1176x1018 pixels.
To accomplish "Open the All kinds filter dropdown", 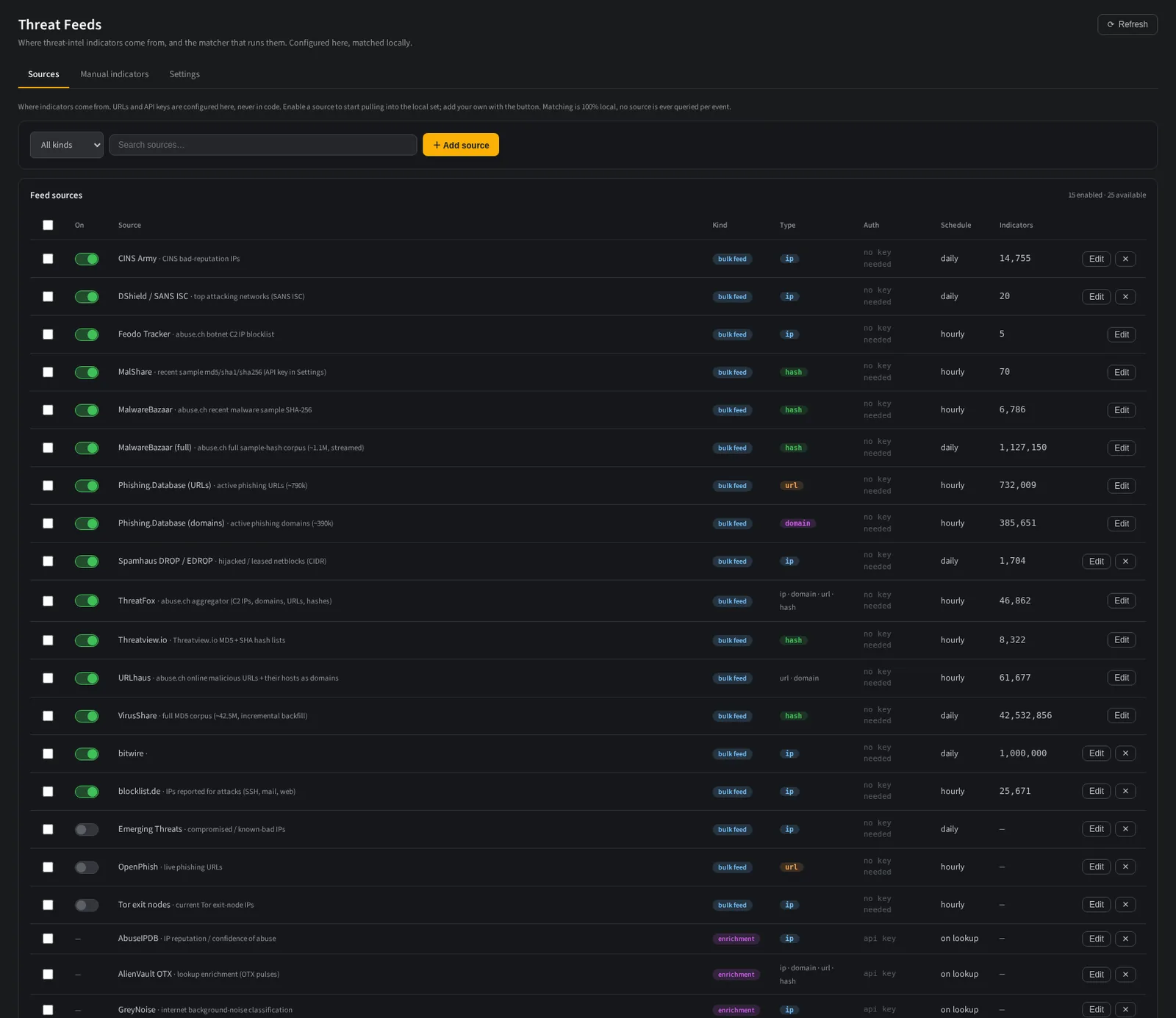I will [67, 145].
